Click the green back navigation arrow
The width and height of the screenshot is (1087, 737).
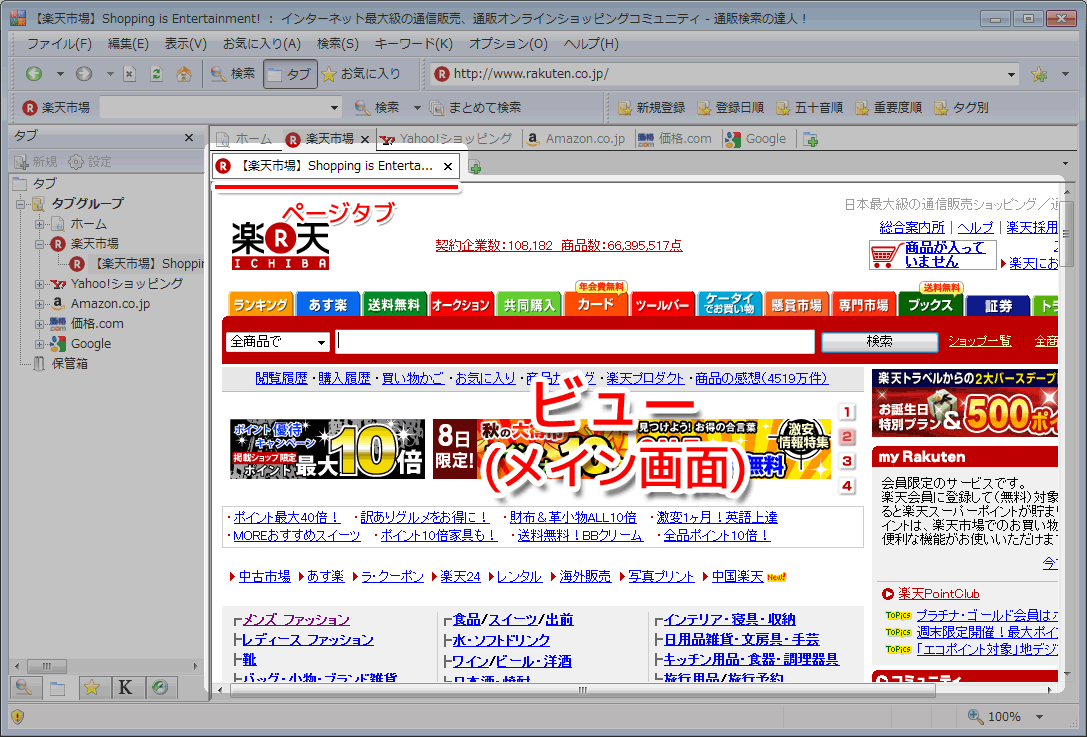33,73
